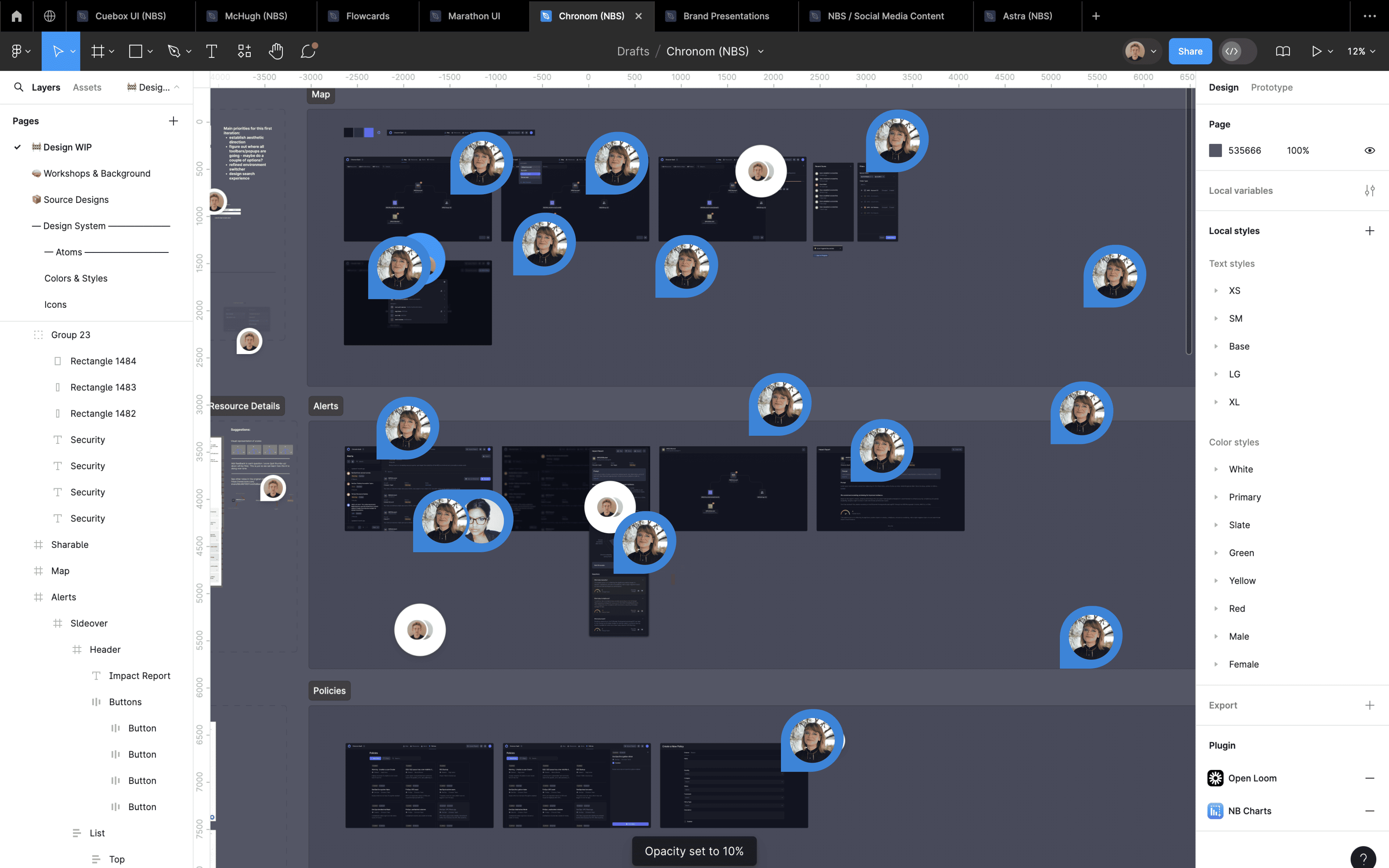Screen dimensions: 1389x868
Task: Collapse the pages list chevron
Action: click(177, 87)
